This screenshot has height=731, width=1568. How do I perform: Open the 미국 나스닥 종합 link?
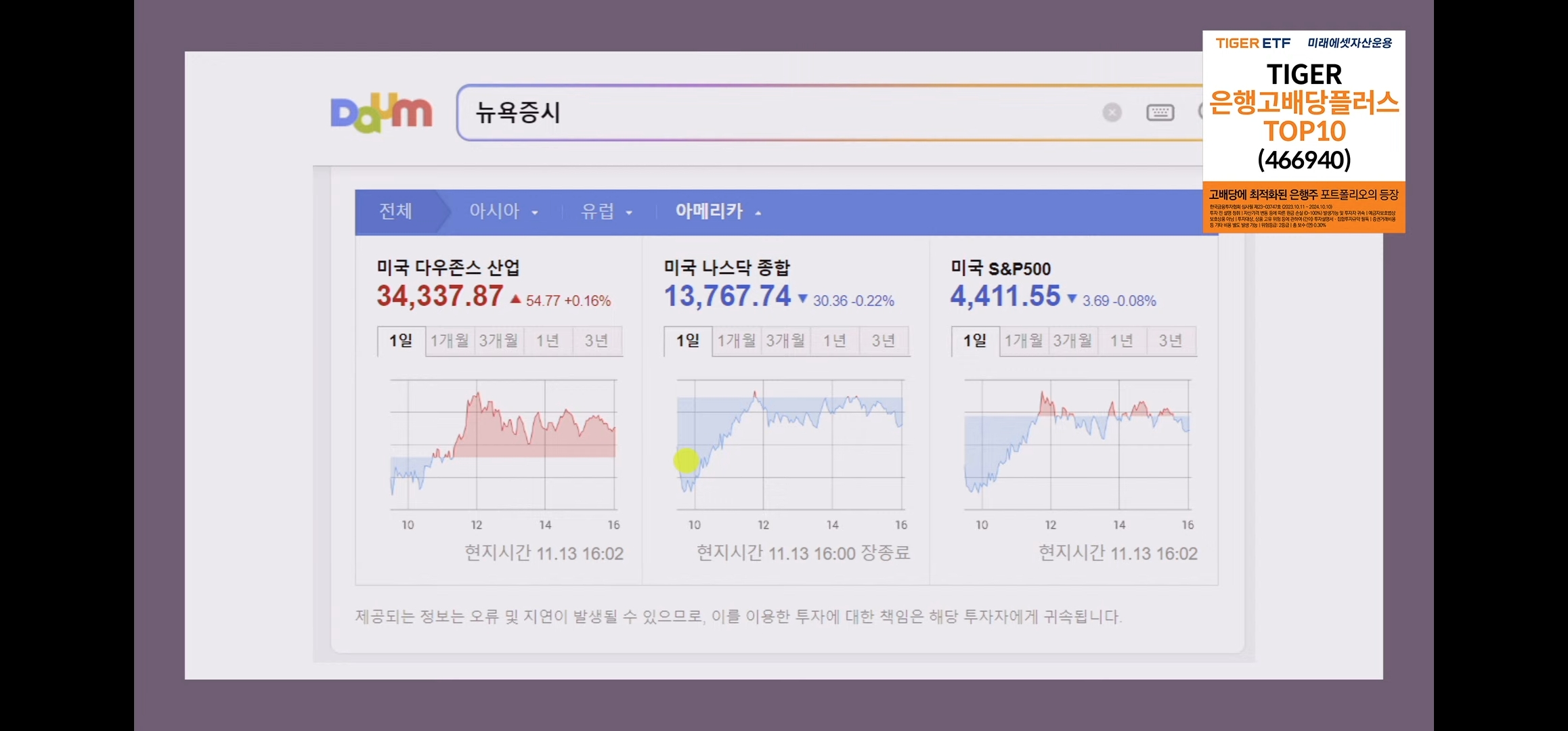click(726, 267)
